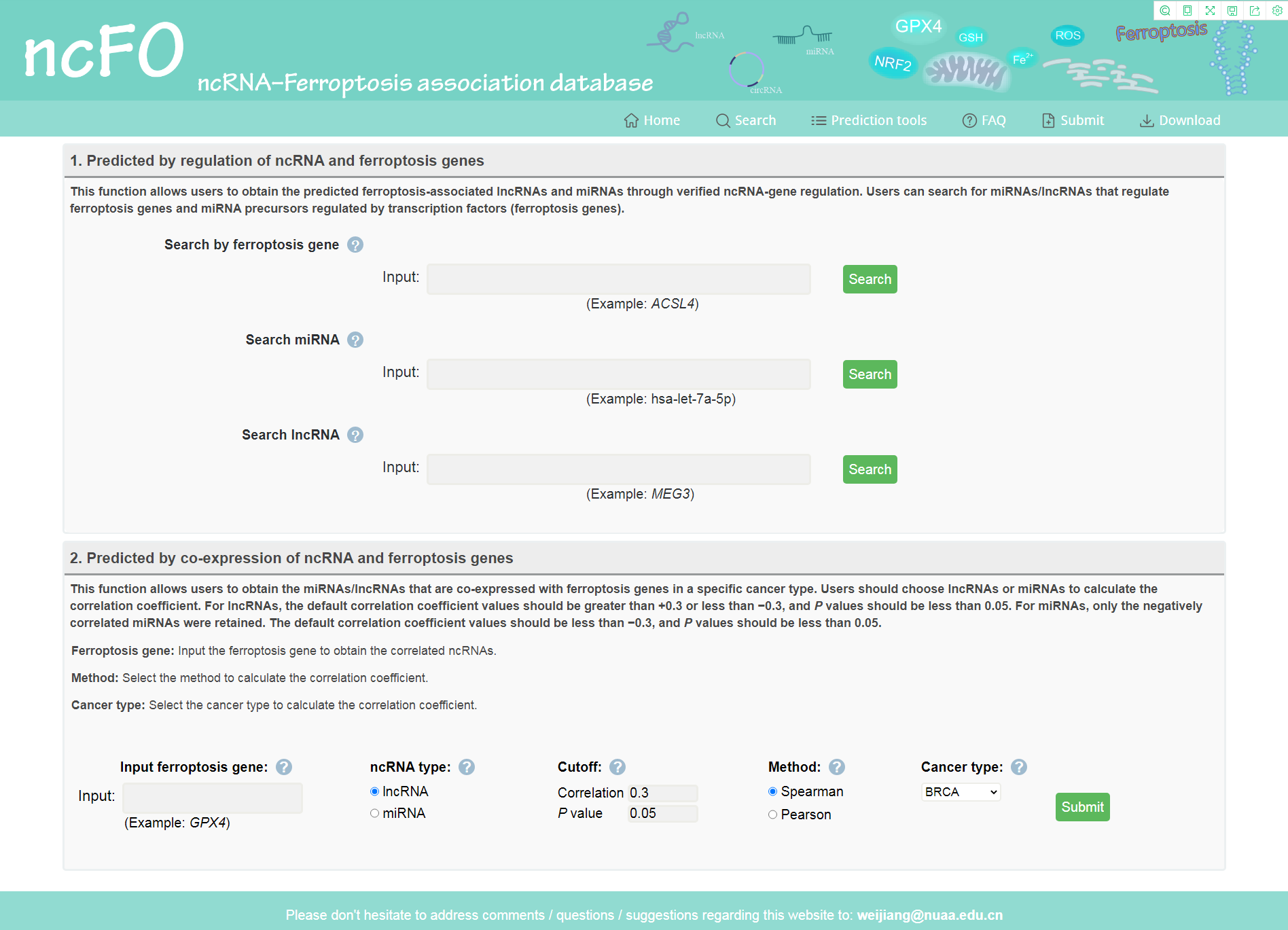This screenshot has width=1288, height=930.
Task: Open the help tooltip for Cutoff
Action: (618, 767)
